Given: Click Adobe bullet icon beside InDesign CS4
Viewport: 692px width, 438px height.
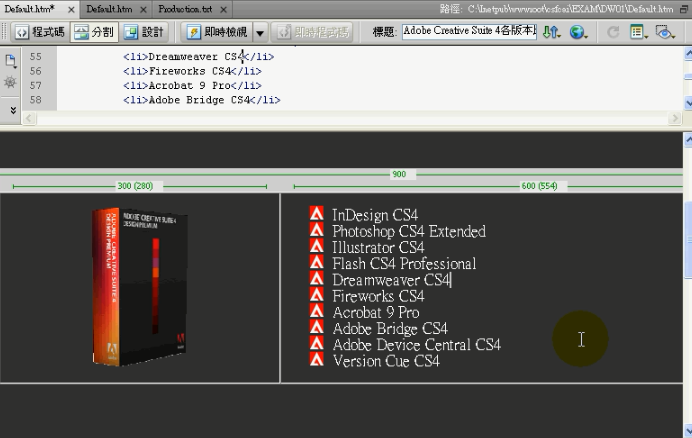Looking at the screenshot, I should coord(316,213).
